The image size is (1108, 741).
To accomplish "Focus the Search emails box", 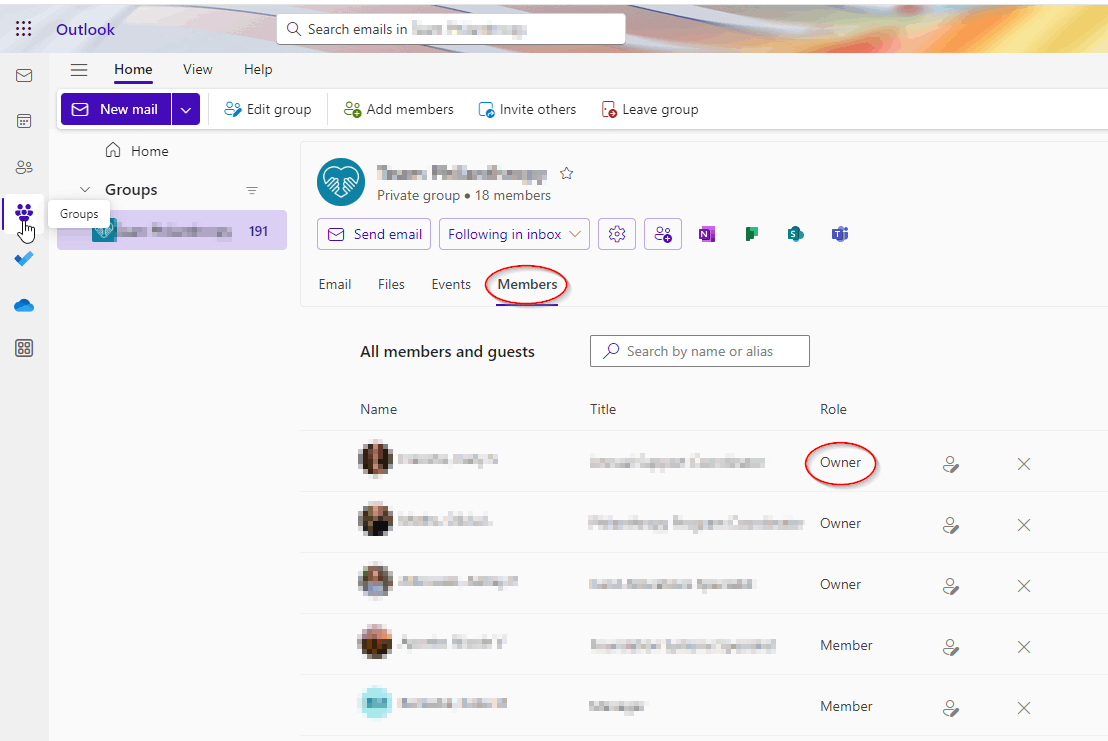I will [451, 29].
